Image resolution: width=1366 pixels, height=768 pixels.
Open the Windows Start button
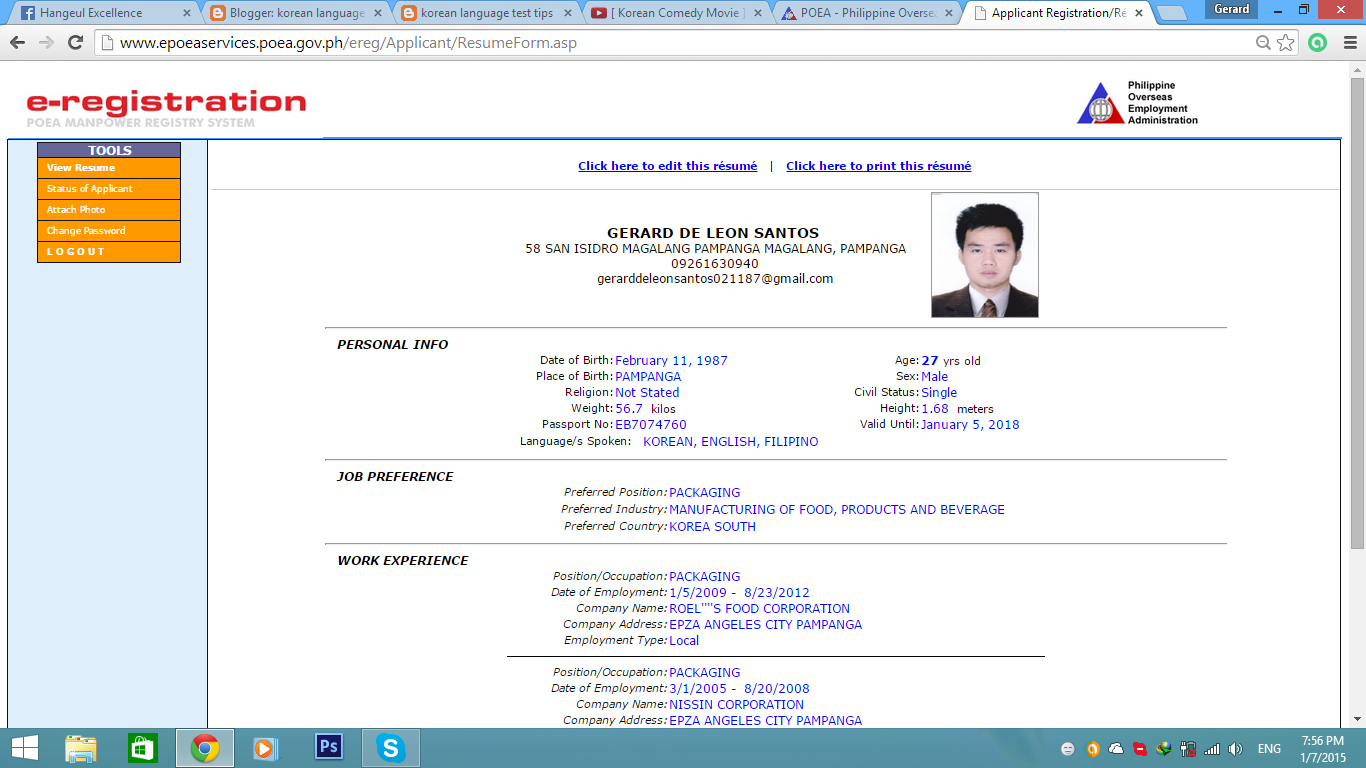(21, 747)
